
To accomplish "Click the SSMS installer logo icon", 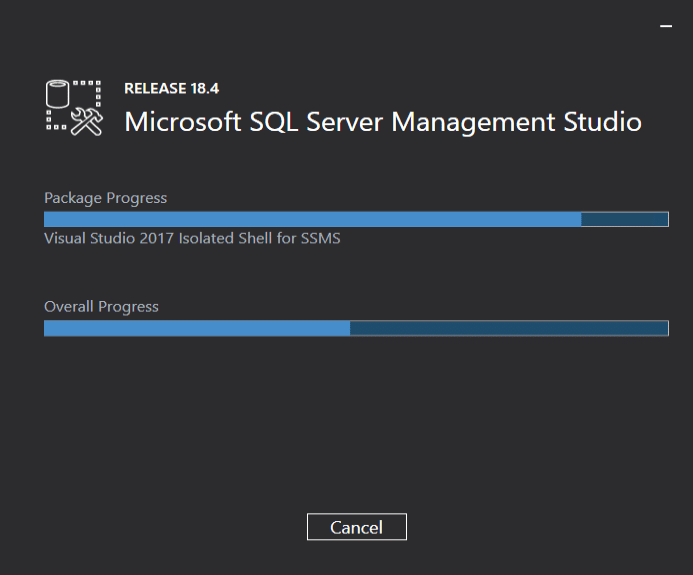I will (x=74, y=107).
